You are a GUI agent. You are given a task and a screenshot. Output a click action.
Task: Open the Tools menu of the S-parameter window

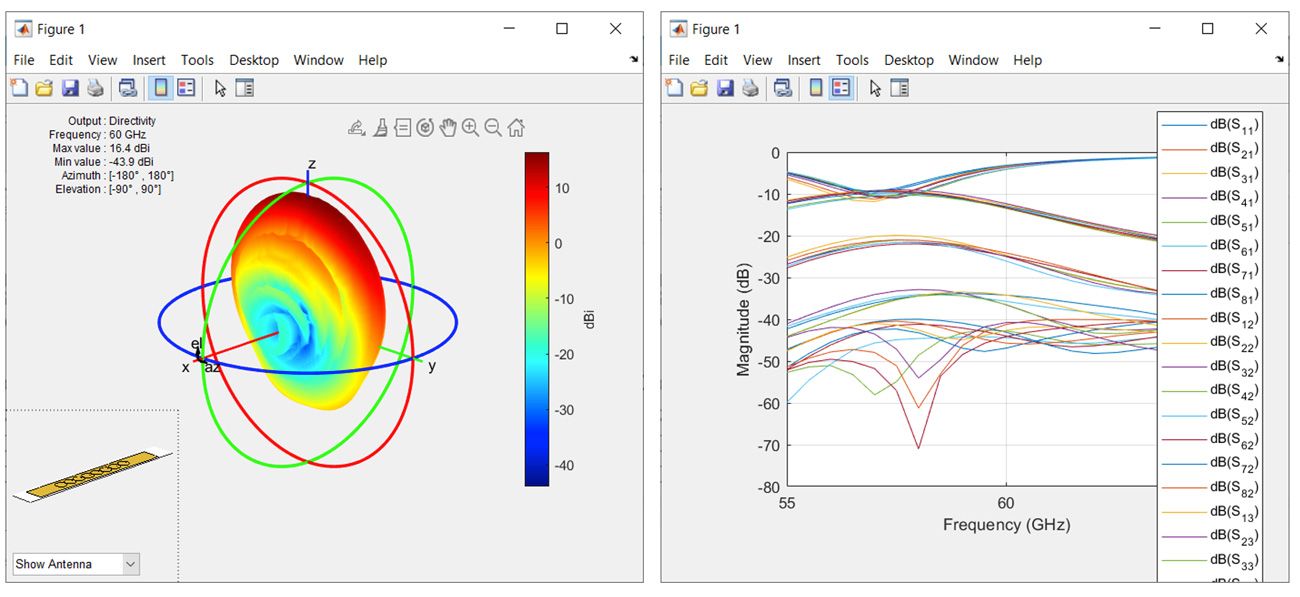pos(852,60)
